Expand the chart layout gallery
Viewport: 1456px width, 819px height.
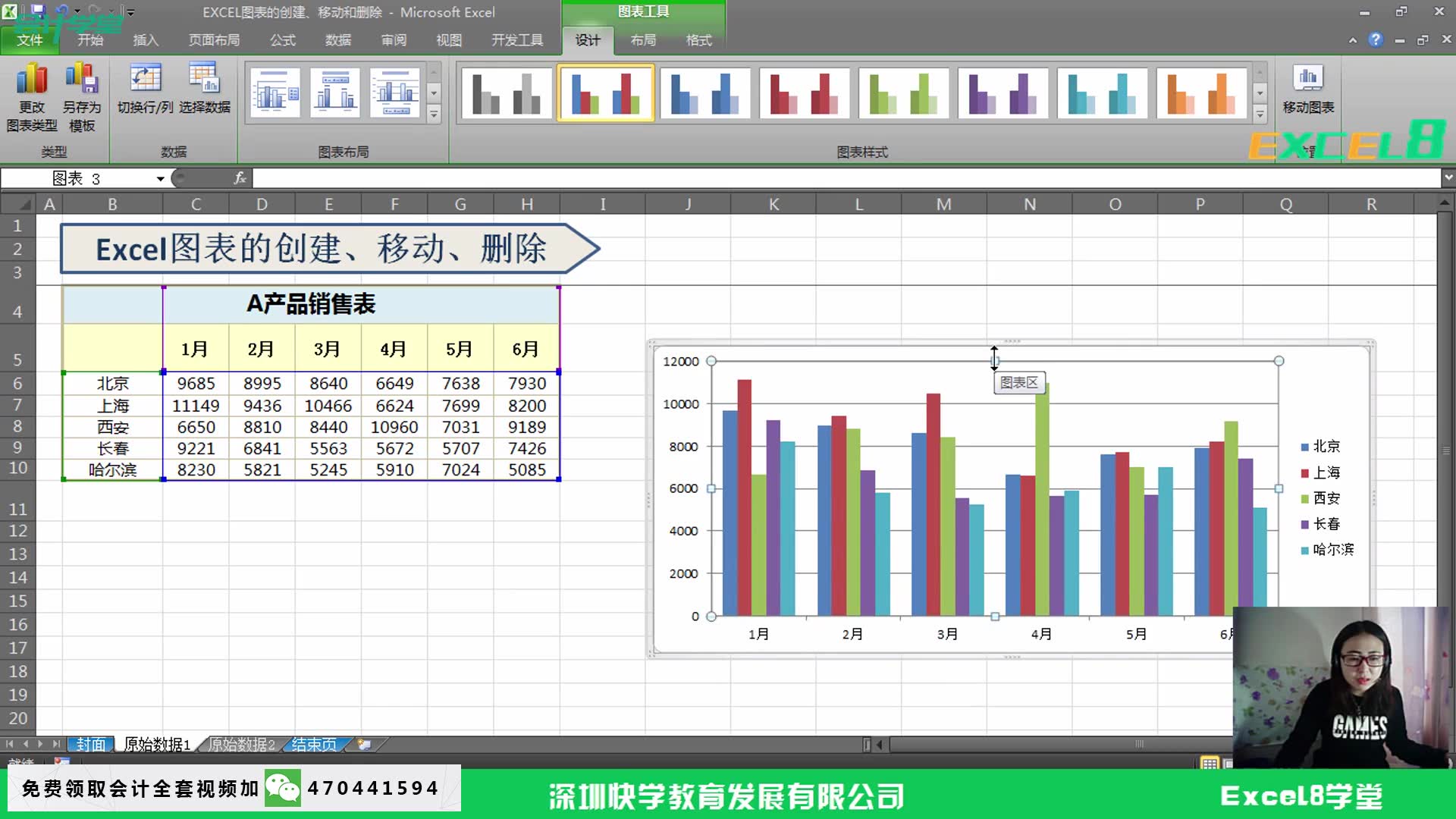click(x=434, y=115)
